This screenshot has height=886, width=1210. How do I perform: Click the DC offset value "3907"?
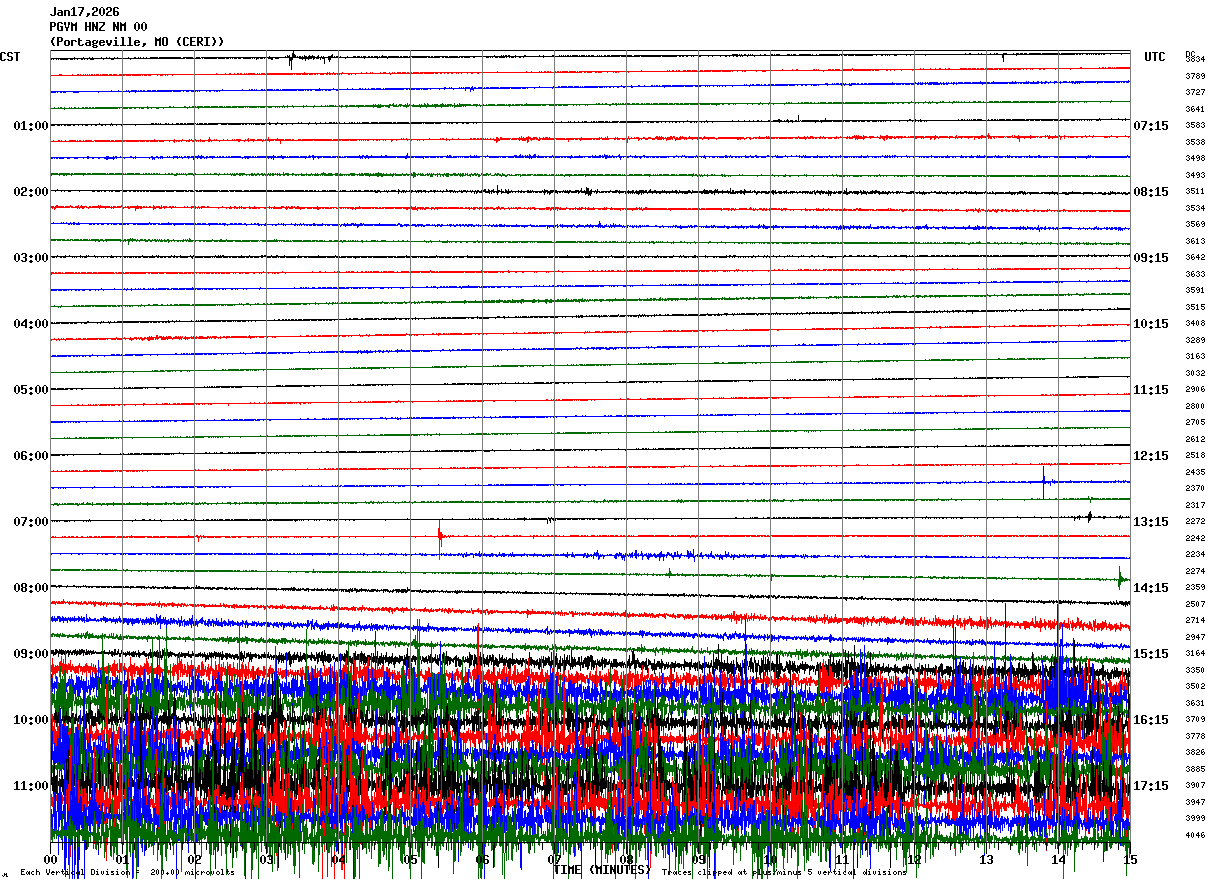1195,785
